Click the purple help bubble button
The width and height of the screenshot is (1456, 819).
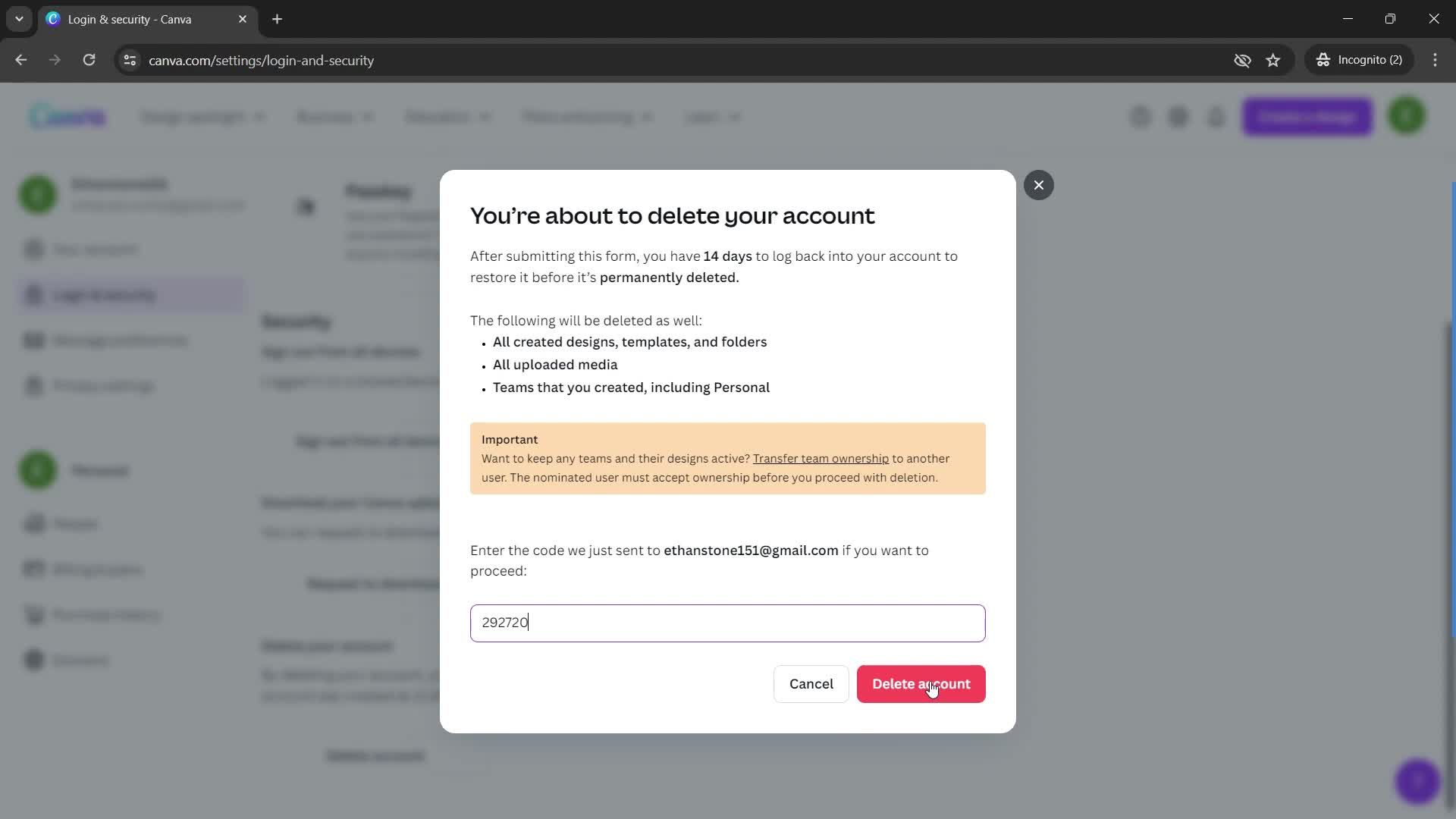click(x=1417, y=781)
